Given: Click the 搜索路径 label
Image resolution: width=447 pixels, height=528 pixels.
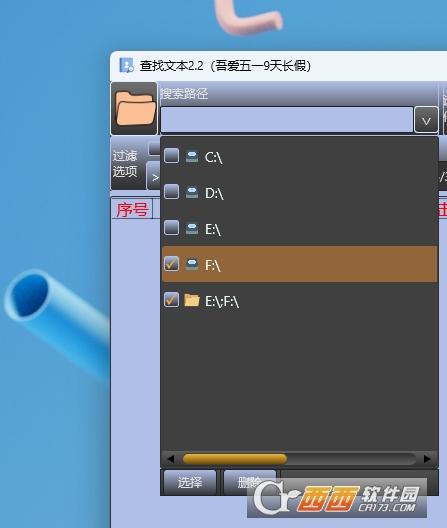Looking at the screenshot, I should pyautogui.click(x=184, y=93).
